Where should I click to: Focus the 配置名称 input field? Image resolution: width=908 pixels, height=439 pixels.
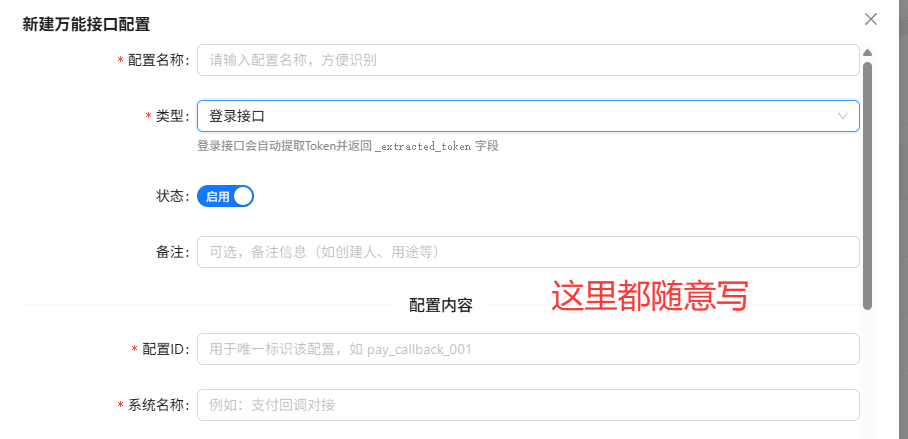(528, 60)
